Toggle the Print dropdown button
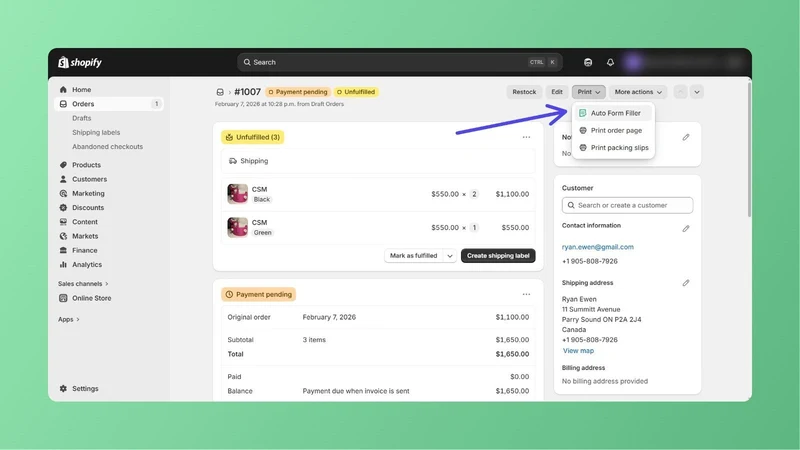800x450 pixels. pyautogui.click(x=588, y=92)
